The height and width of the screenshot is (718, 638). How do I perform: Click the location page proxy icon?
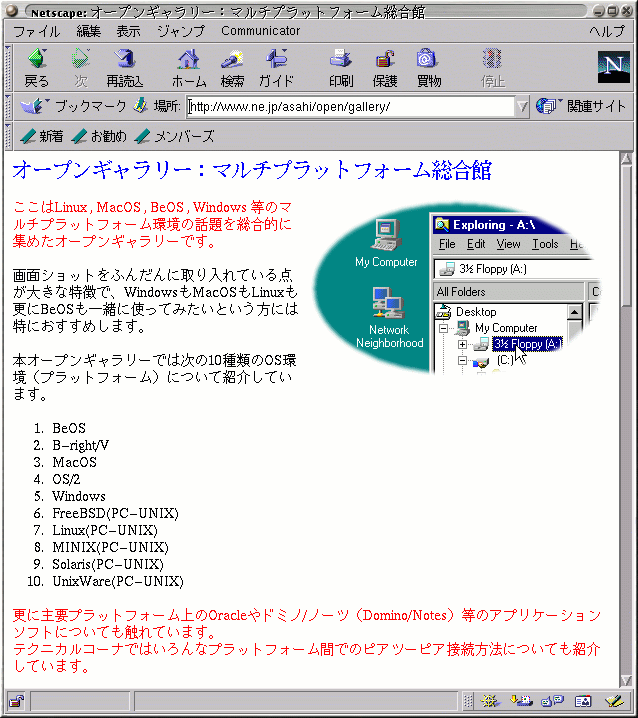click(x=140, y=106)
